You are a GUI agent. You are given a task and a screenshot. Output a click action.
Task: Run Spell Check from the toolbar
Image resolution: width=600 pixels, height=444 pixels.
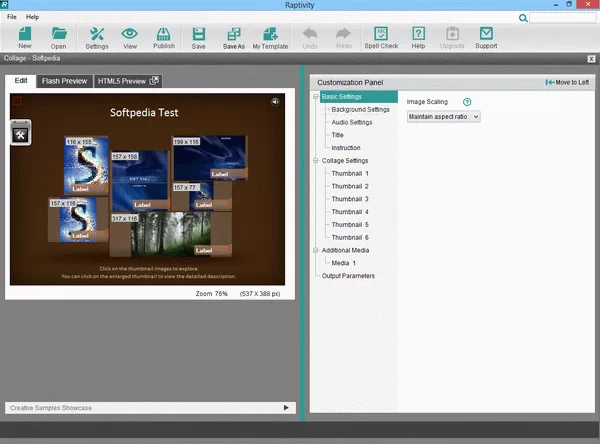click(x=381, y=37)
